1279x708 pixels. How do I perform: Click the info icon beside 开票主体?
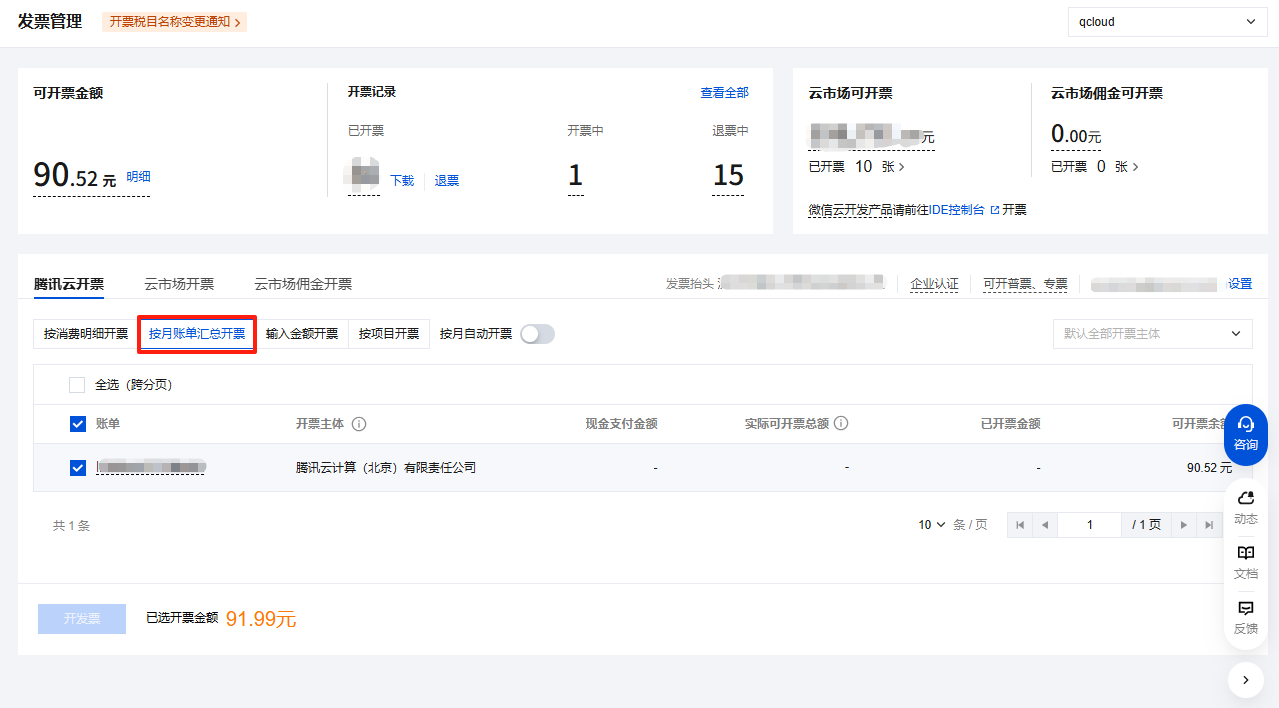click(x=359, y=424)
